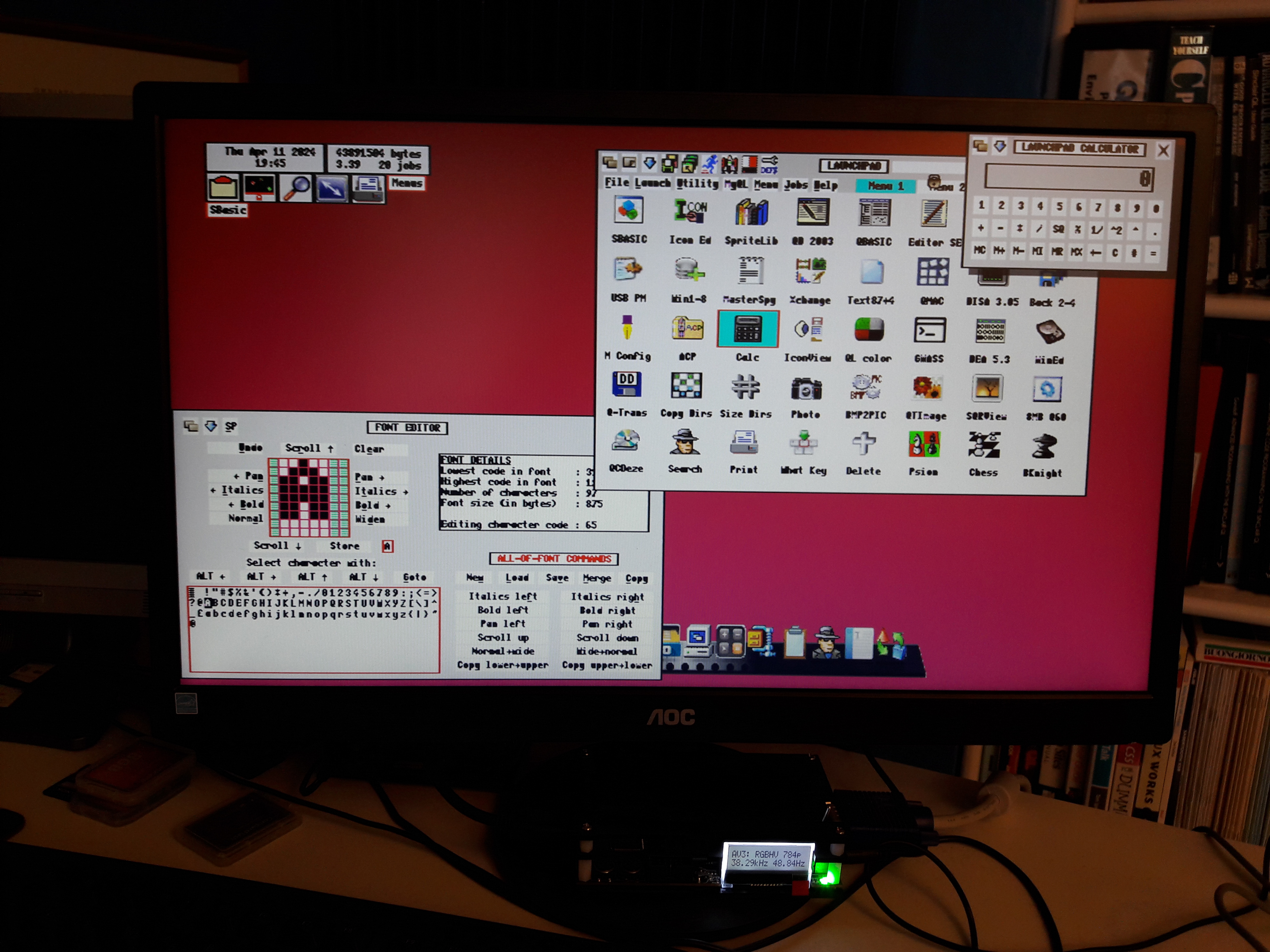
Task: Launch SpriteLib from Launchpad
Action: click(x=751, y=212)
